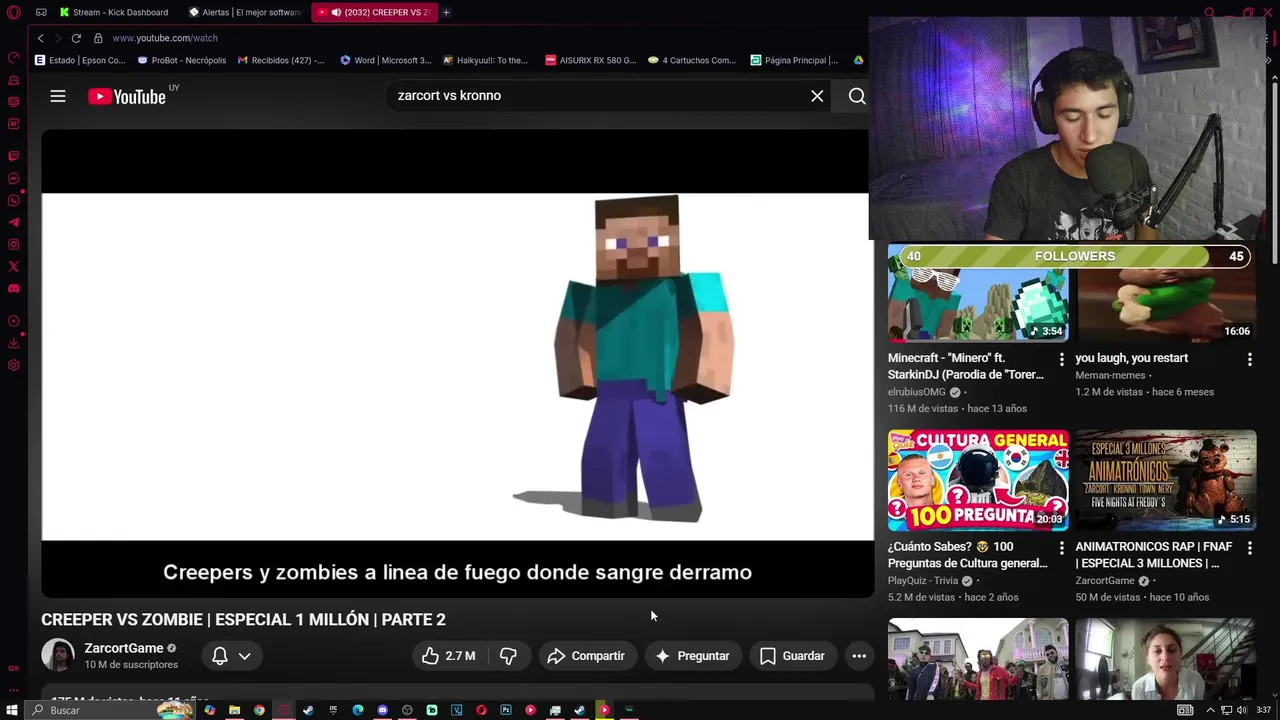The height and width of the screenshot is (720, 1280).
Task: Open X (Twitter) in the Opera sidebar
Action: (x=13, y=267)
